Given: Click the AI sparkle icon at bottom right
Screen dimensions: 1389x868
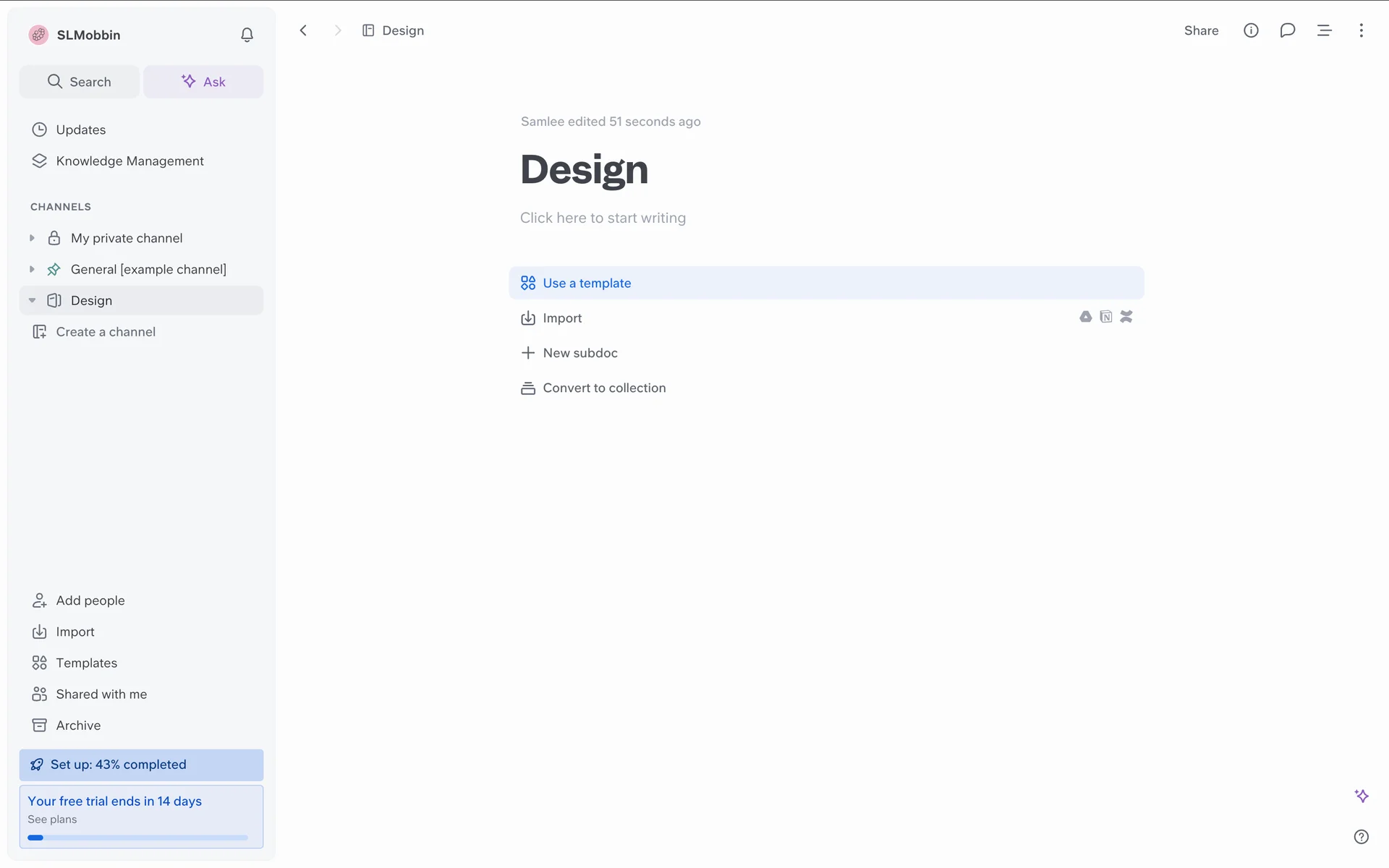Looking at the screenshot, I should pyautogui.click(x=1361, y=796).
